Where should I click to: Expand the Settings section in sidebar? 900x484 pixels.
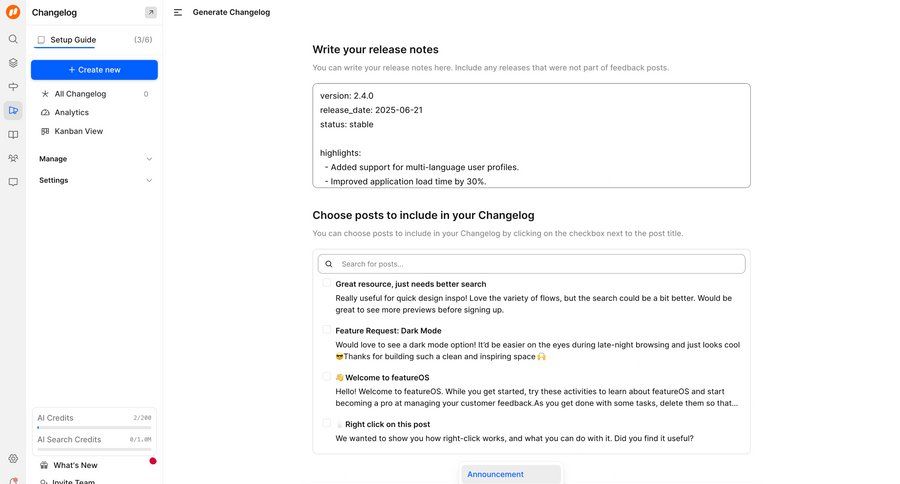click(x=94, y=180)
